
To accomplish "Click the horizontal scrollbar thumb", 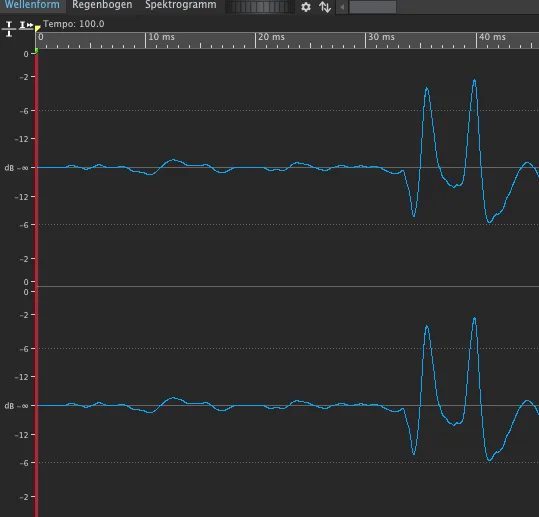I will tap(373, 7).
